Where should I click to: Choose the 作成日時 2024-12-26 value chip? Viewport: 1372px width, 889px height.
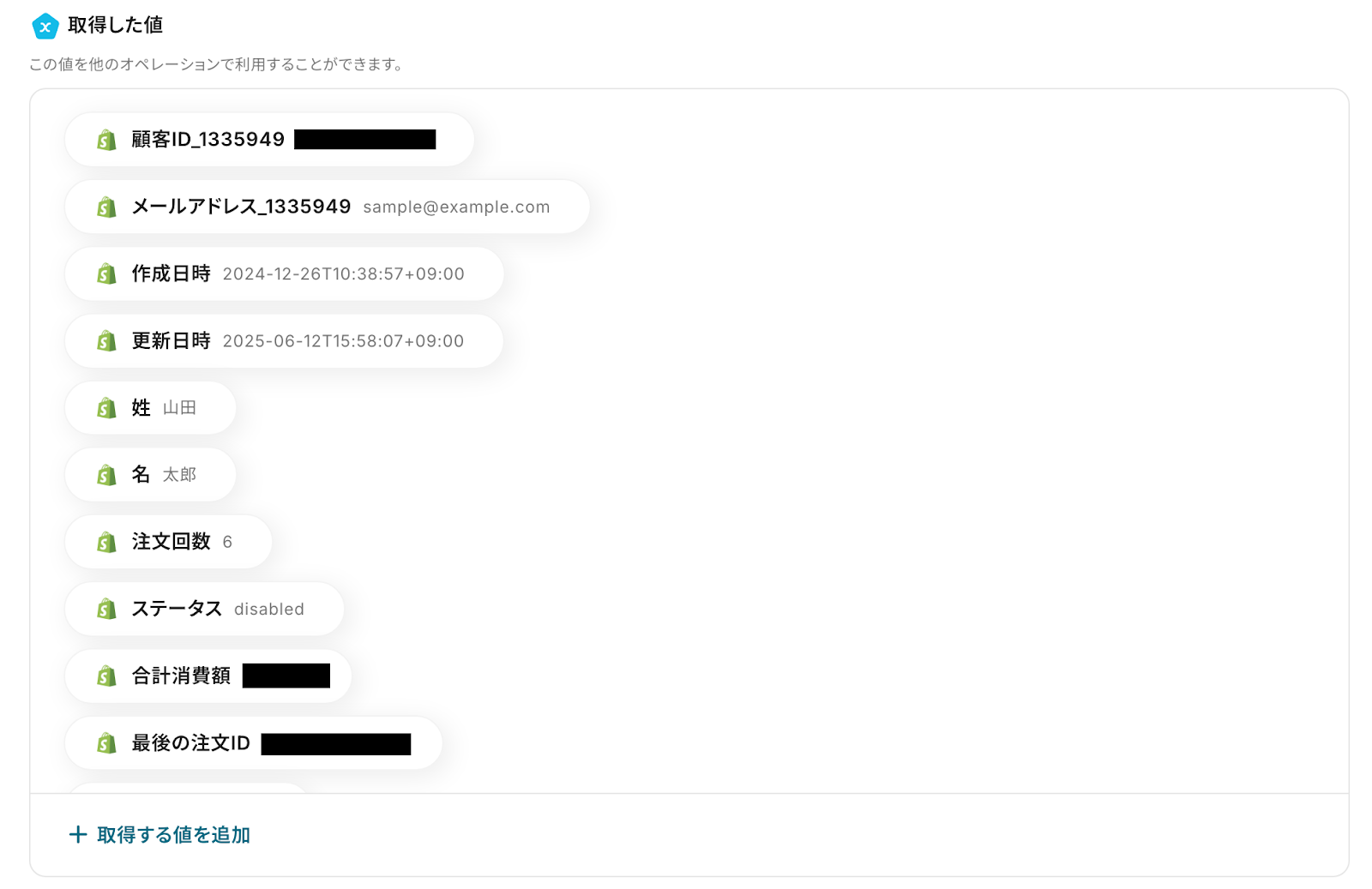pyautogui.click(x=284, y=273)
